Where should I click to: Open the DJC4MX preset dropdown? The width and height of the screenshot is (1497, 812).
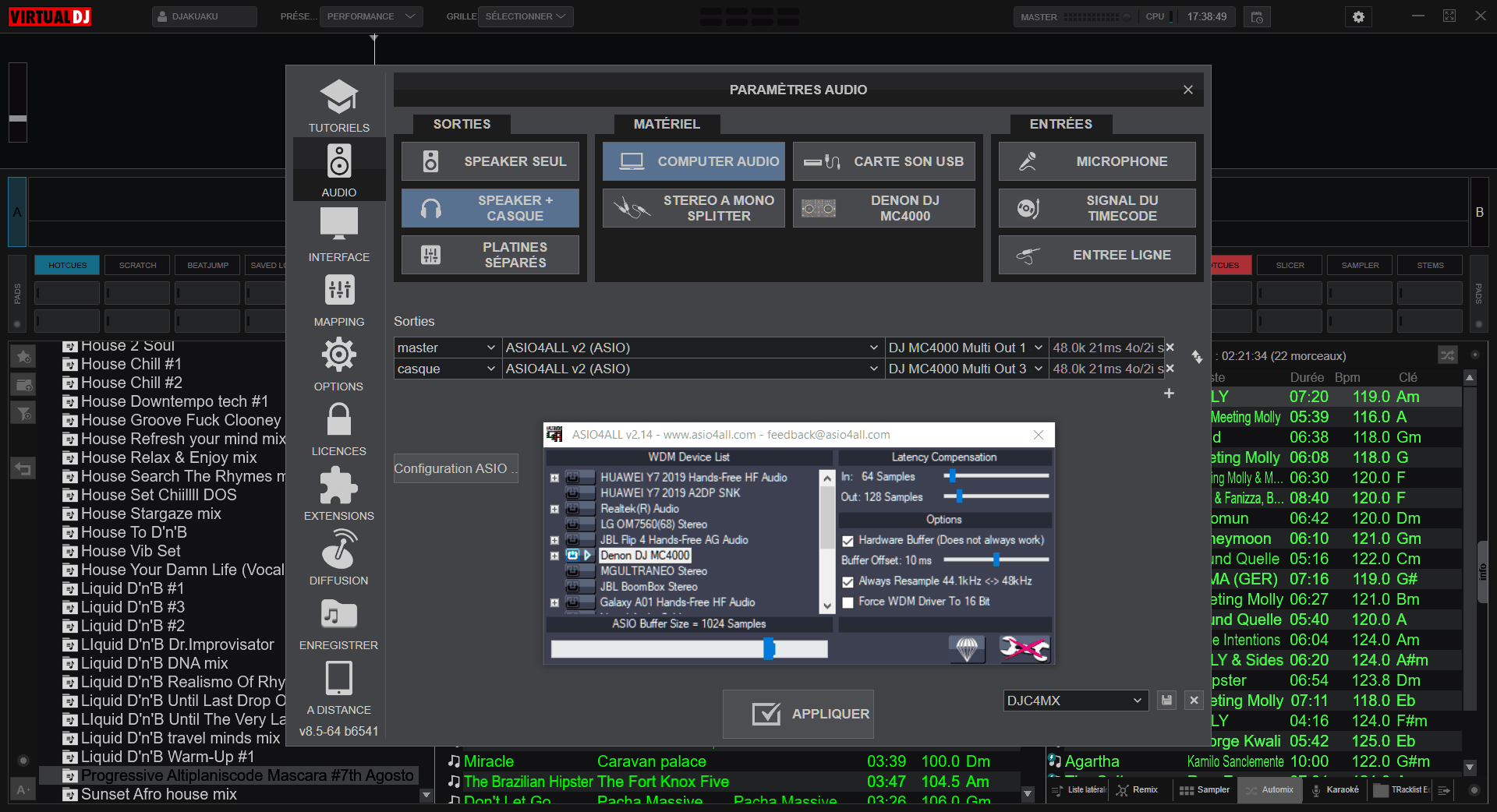[x=1138, y=701]
